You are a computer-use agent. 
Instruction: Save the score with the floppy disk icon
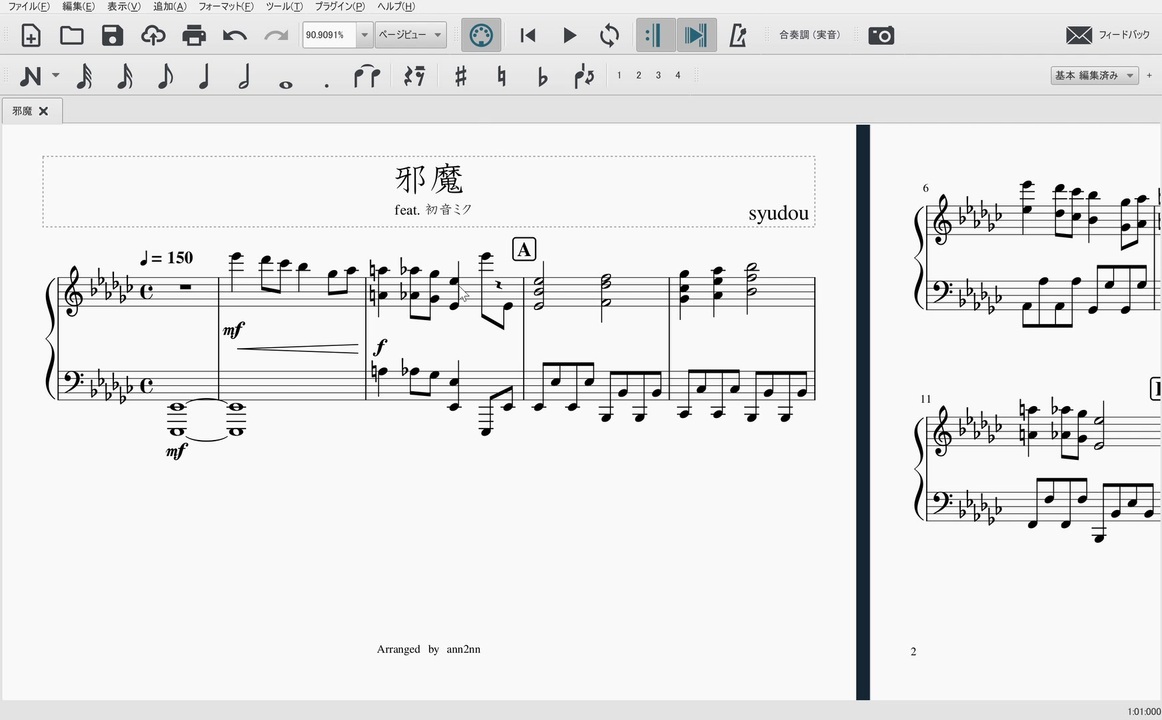tap(112, 36)
